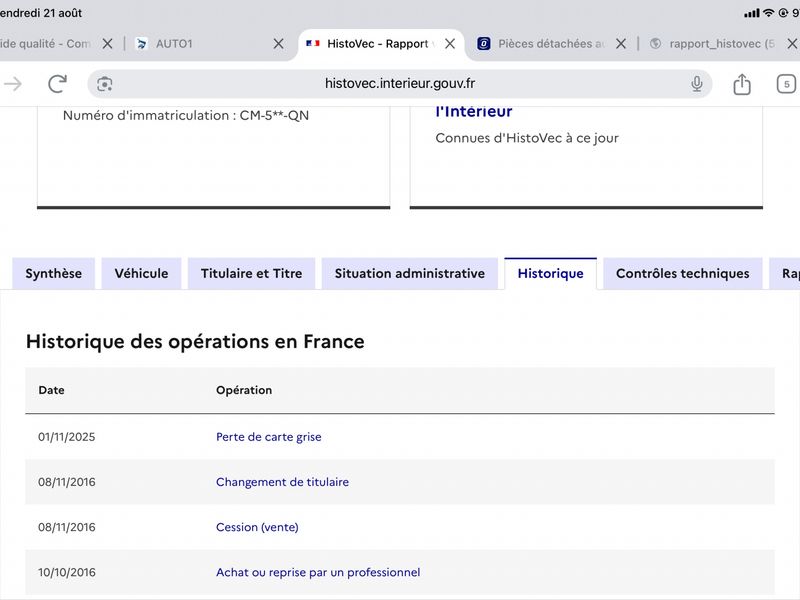Tap the lens search icon in address bar
This screenshot has height=600, width=800.
click(105, 84)
